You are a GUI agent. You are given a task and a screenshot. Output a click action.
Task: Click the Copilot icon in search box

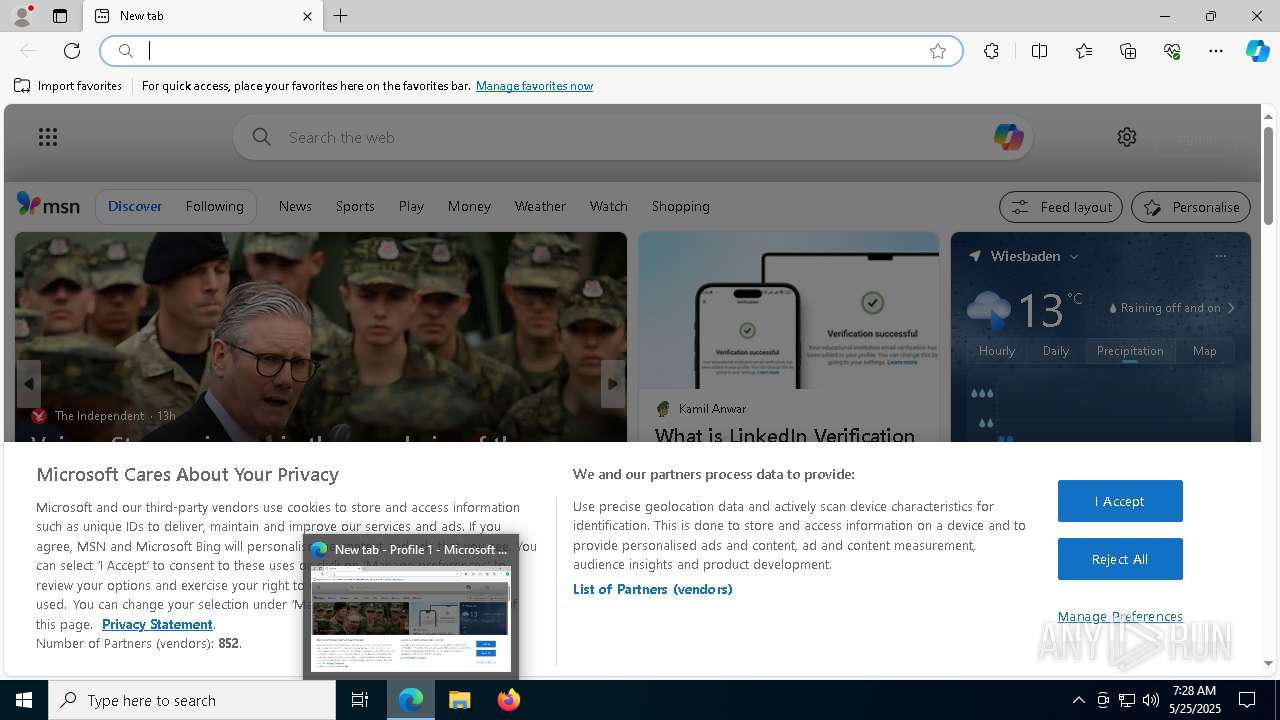click(x=1008, y=137)
